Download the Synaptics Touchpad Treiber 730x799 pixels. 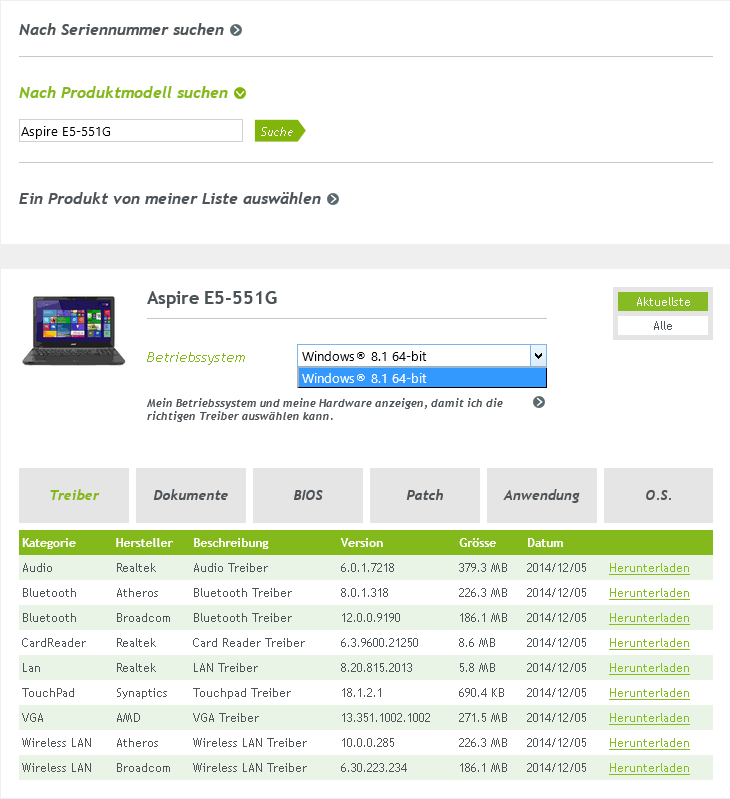point(649,693)
